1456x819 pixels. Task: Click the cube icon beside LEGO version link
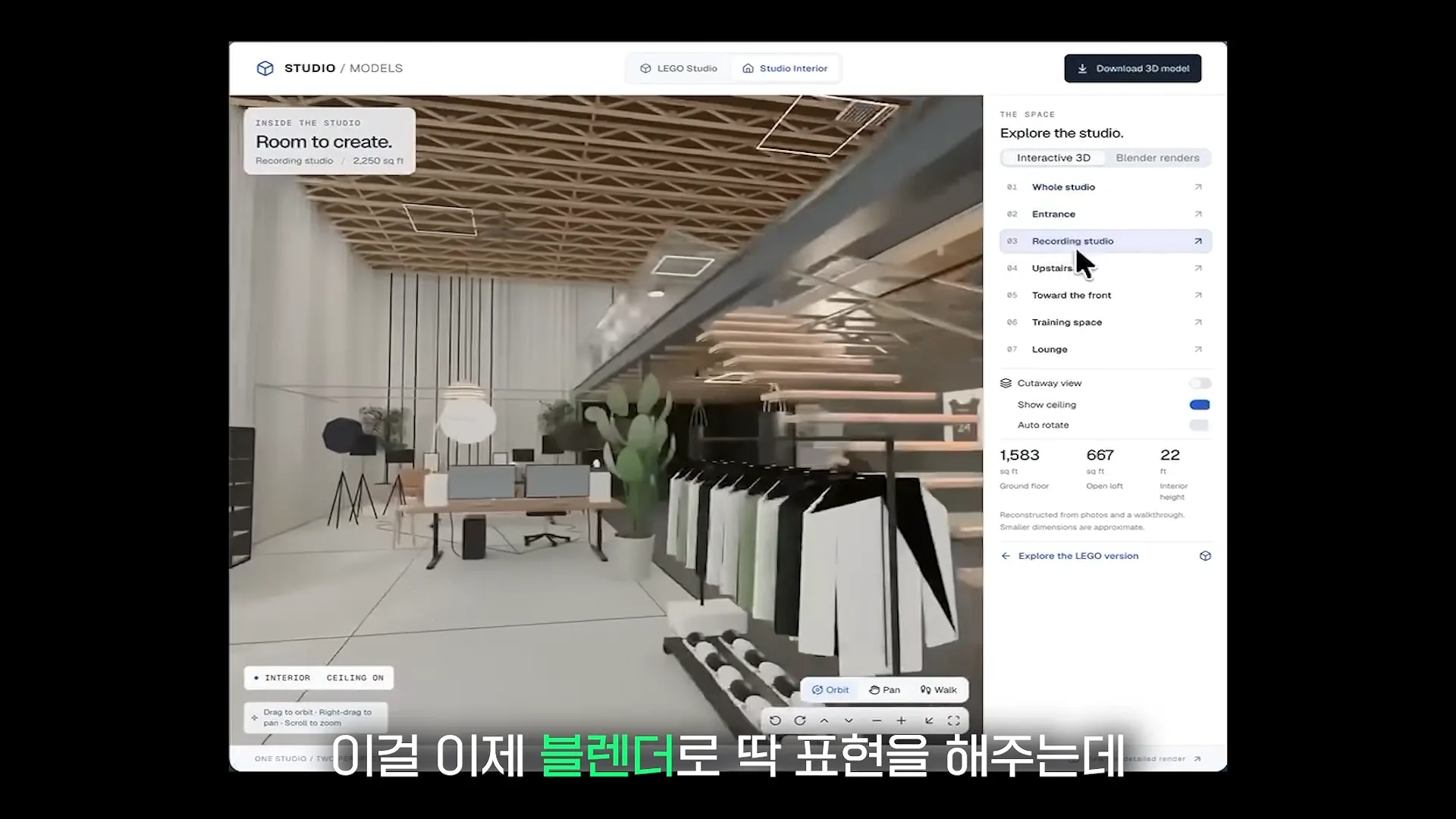(x=1205, y=556)
